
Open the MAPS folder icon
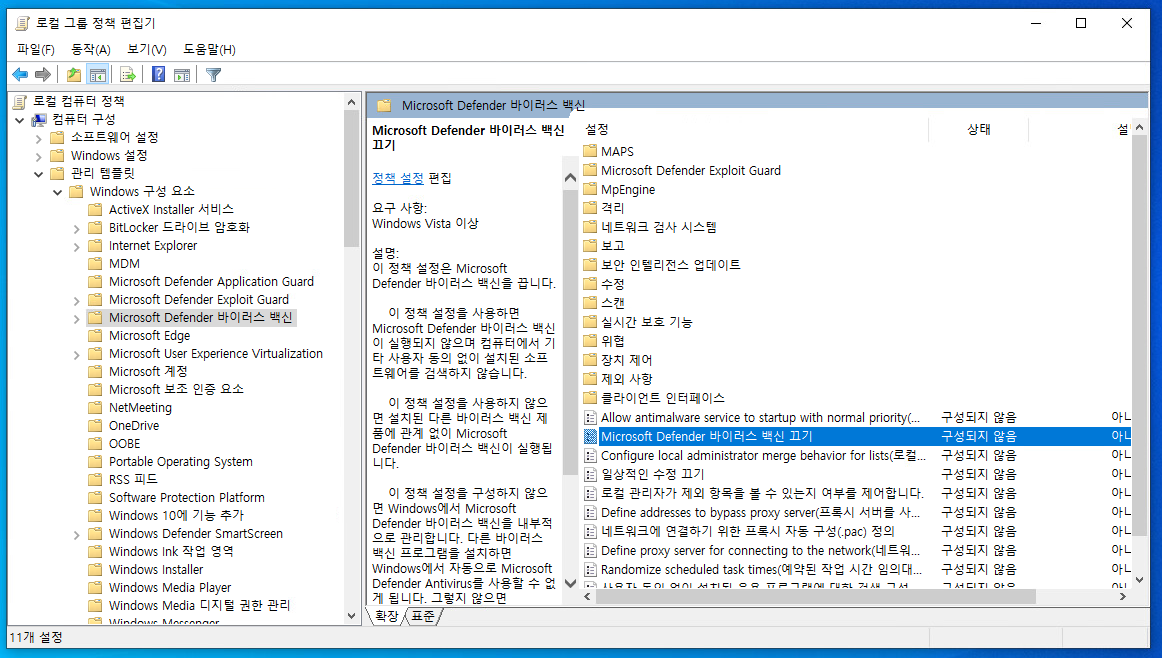coord(590,151)
